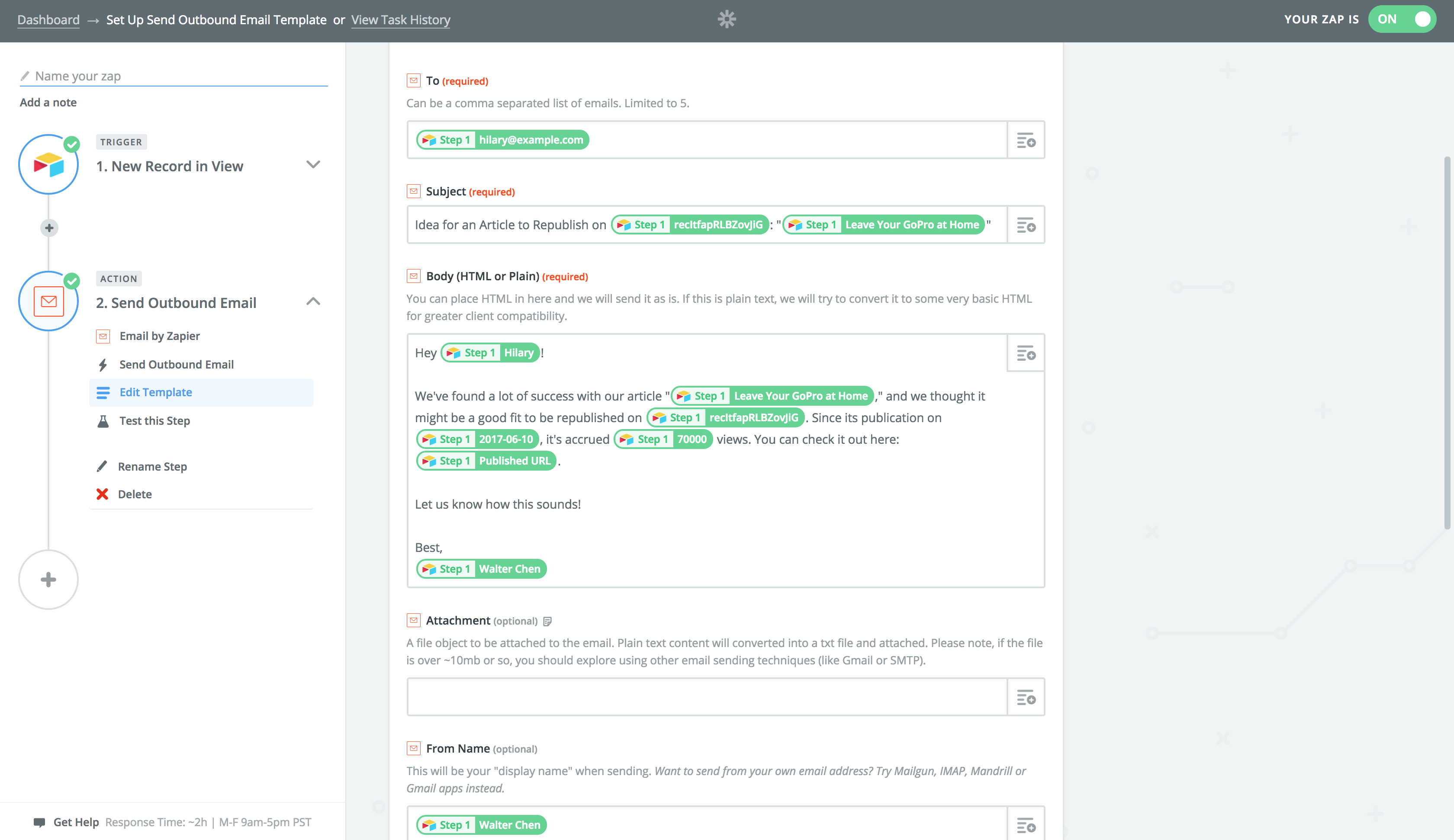Open the Dashboard link
The image size is (1454, 840).
tap(48, 19)
